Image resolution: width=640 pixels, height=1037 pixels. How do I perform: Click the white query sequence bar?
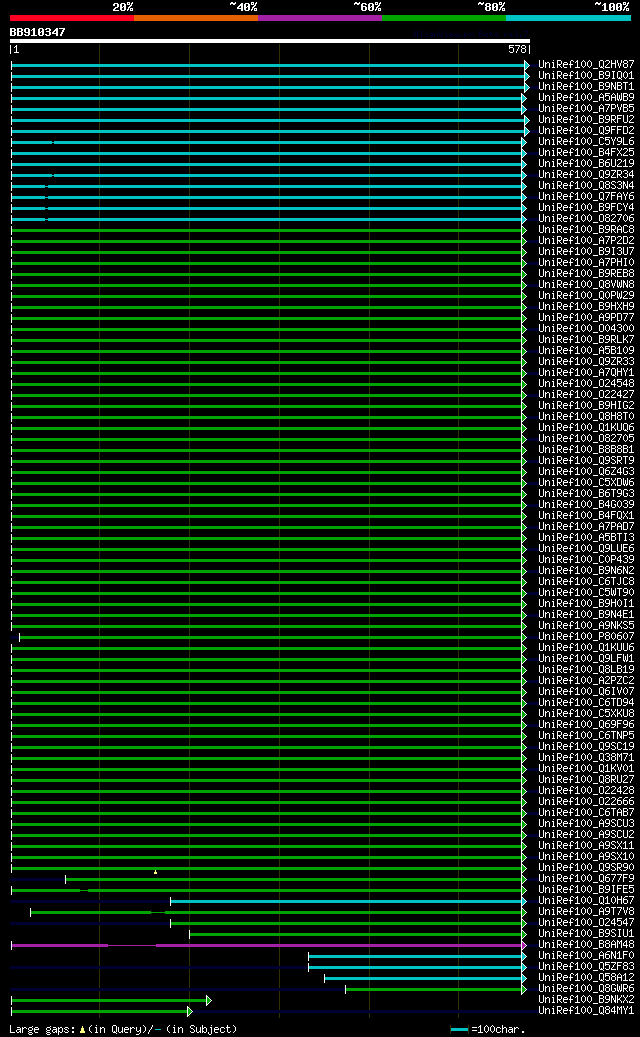point(270,41)
